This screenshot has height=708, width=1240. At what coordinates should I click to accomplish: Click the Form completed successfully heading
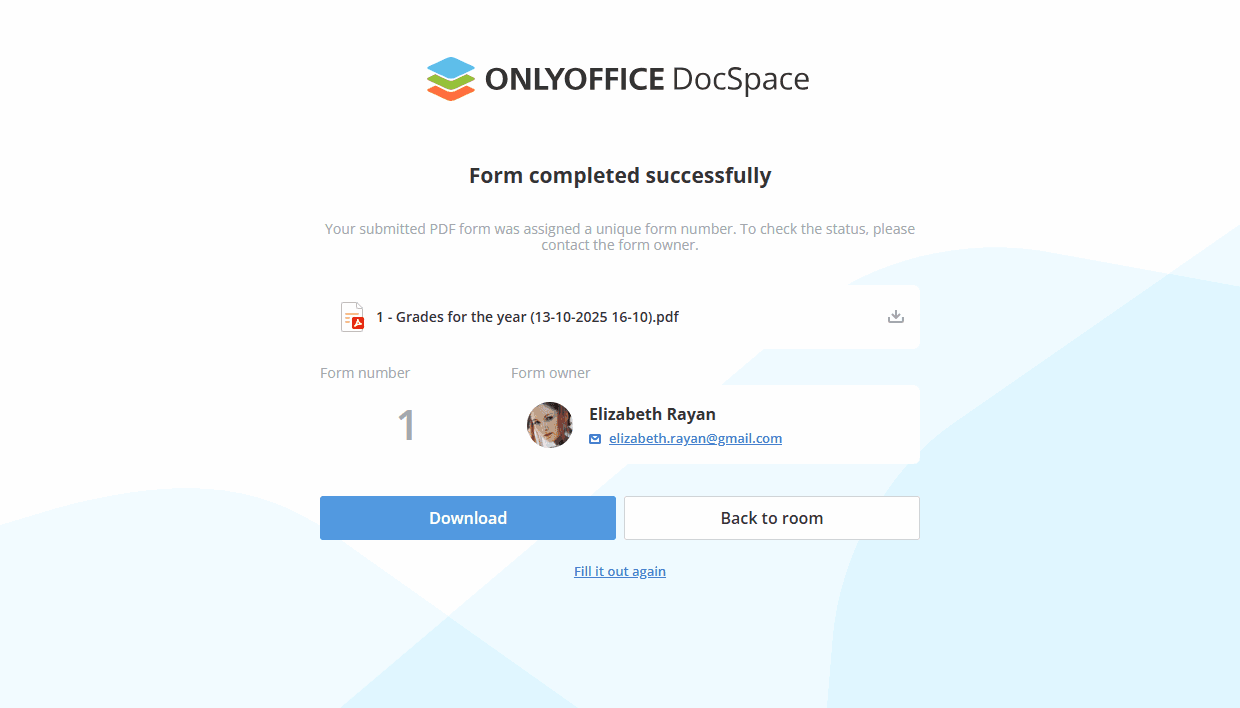click(620, 176)
